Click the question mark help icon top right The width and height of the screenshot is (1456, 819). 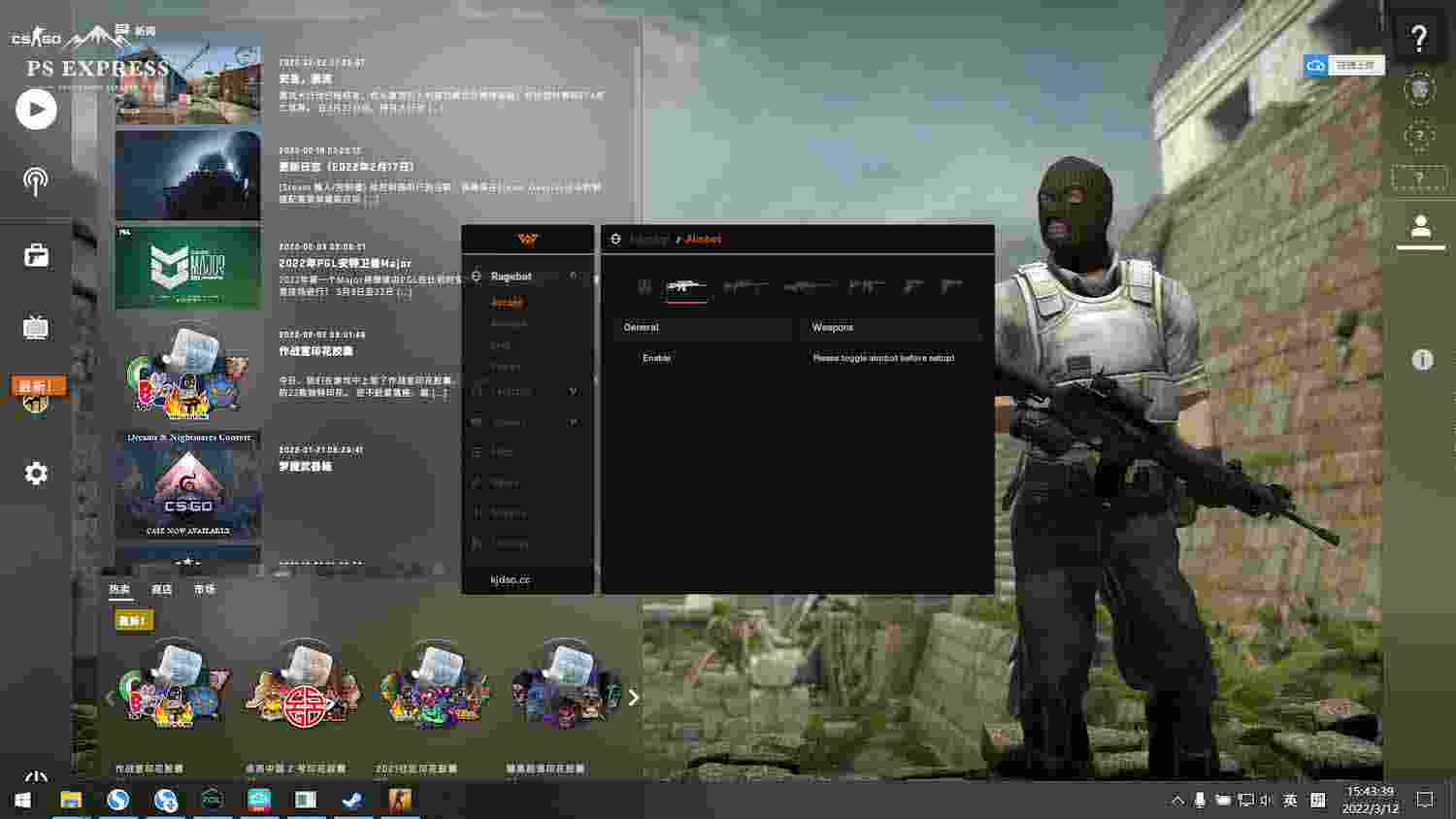[1419, 38]
